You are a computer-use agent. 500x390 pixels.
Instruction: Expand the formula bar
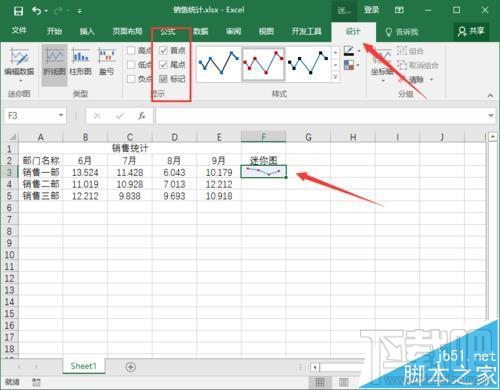click(x=491, y=115)
